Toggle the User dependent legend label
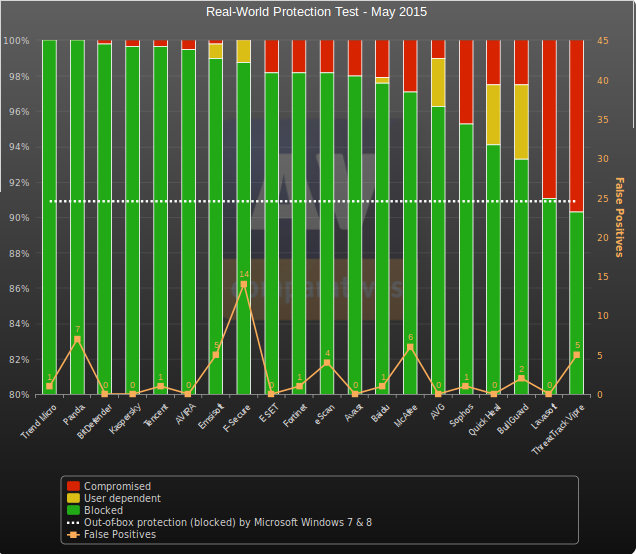 122,498
